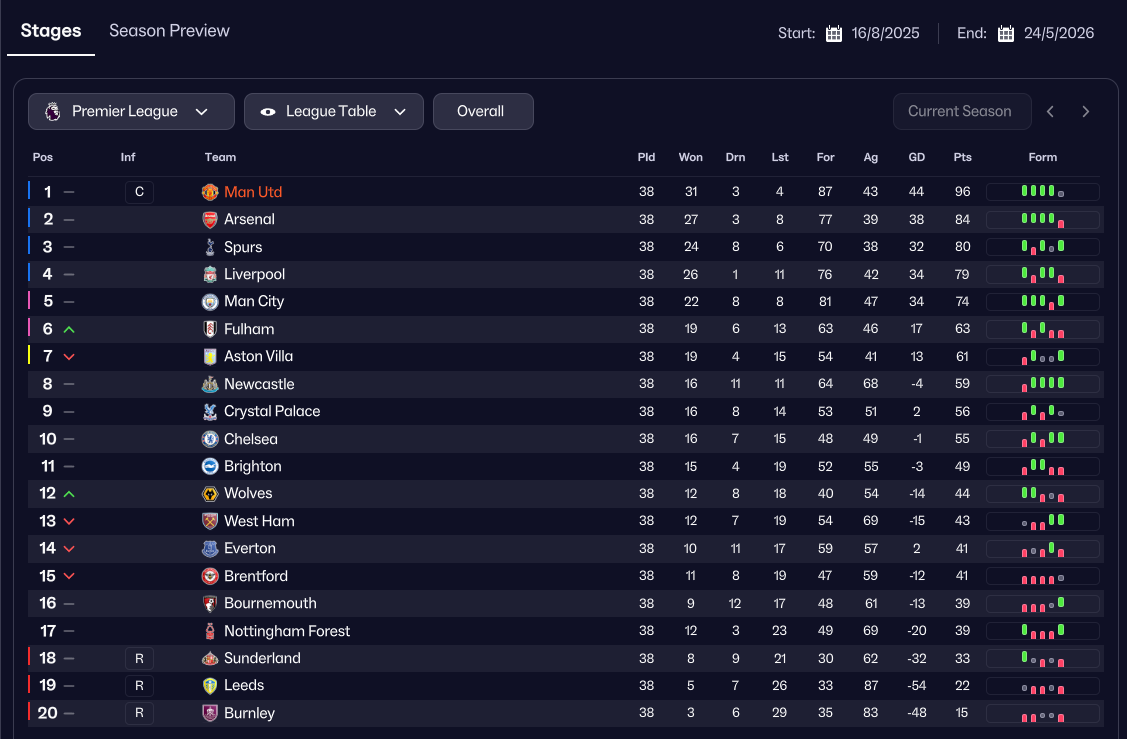This screenshot has width=1127, height=739.
Task: Click the Man Utd club crest icon
Action: pos(210,192)
